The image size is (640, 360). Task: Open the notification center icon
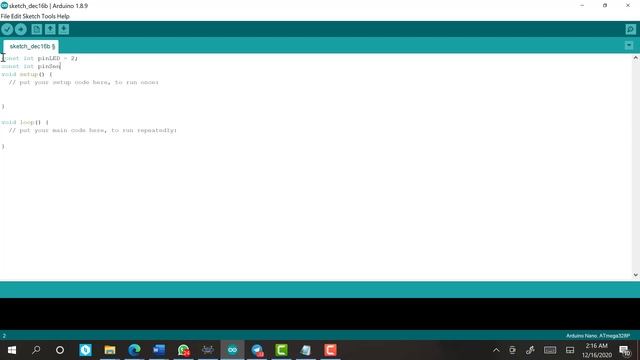click(x=624, y=350)
